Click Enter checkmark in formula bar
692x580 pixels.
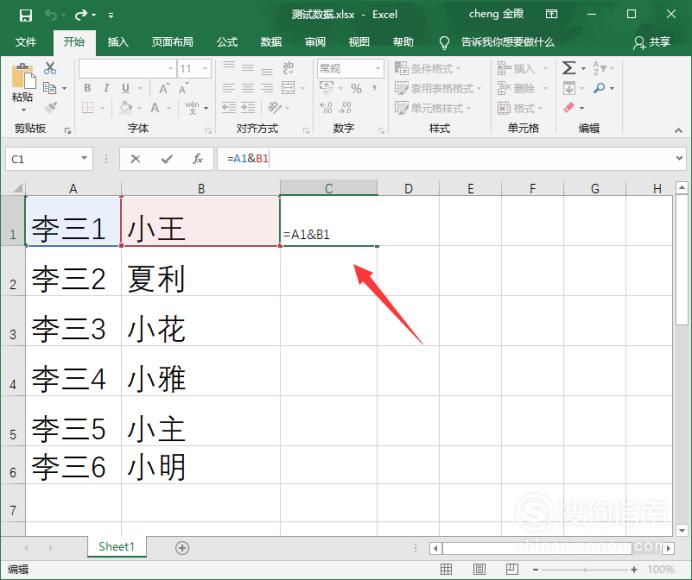(x=166, y=159)
